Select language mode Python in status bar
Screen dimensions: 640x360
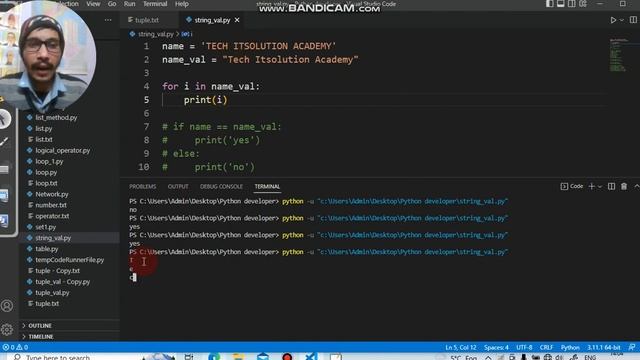pyautogui.click(x=570, y=347)
